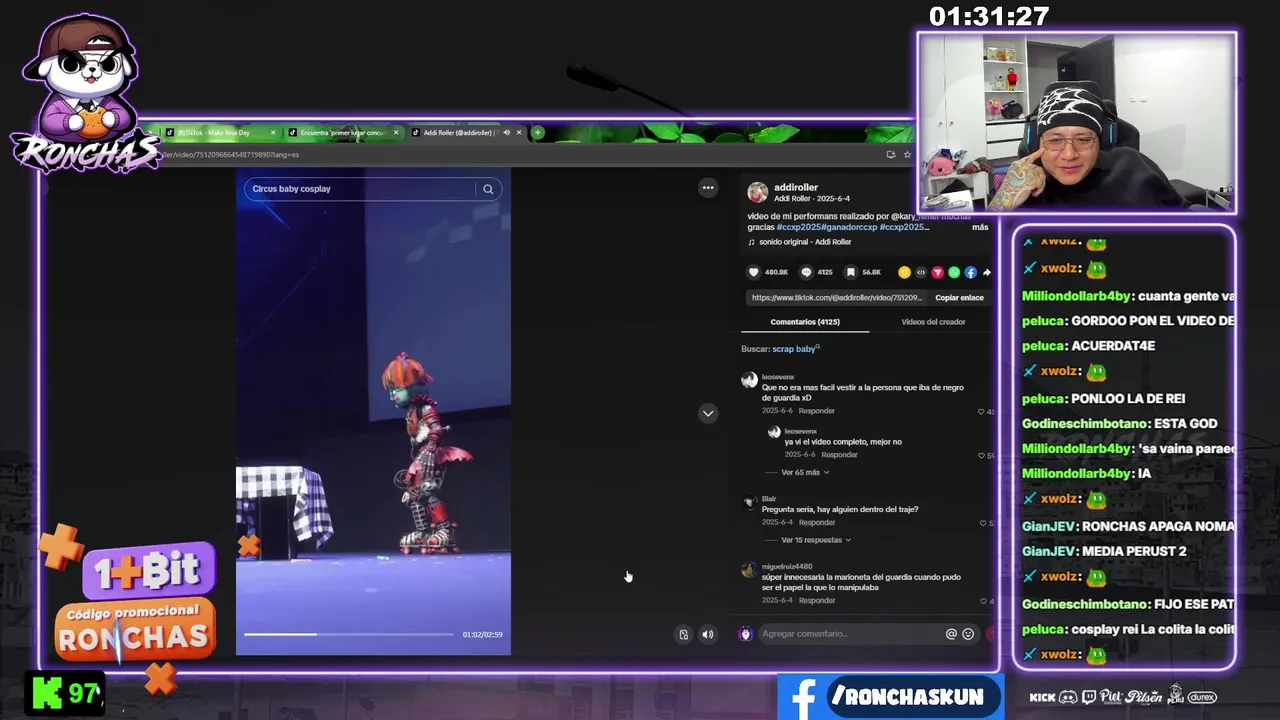1280x720 pixels.
Task: Like Blair's comment with the heart
Action: coord(982,523)
